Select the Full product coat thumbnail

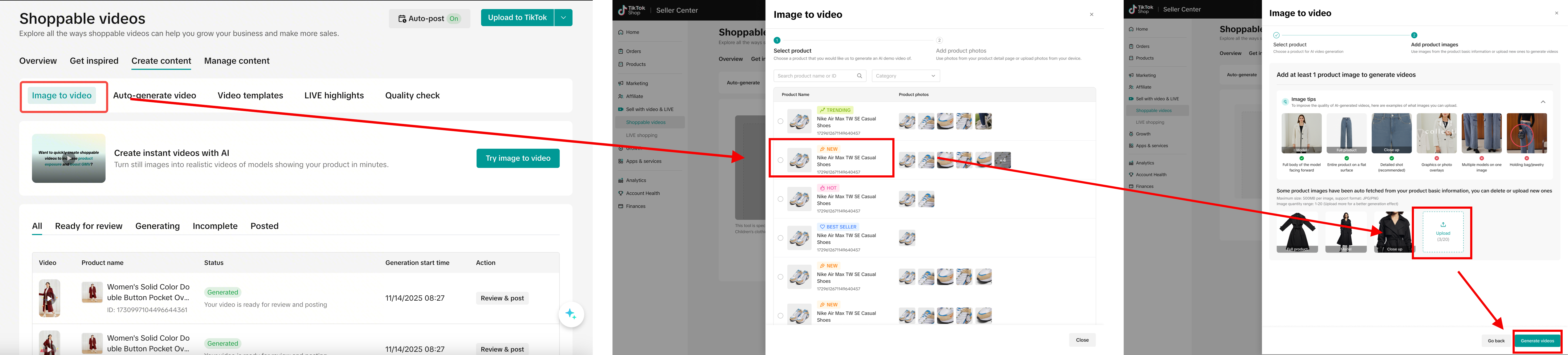pos(1297,232)
